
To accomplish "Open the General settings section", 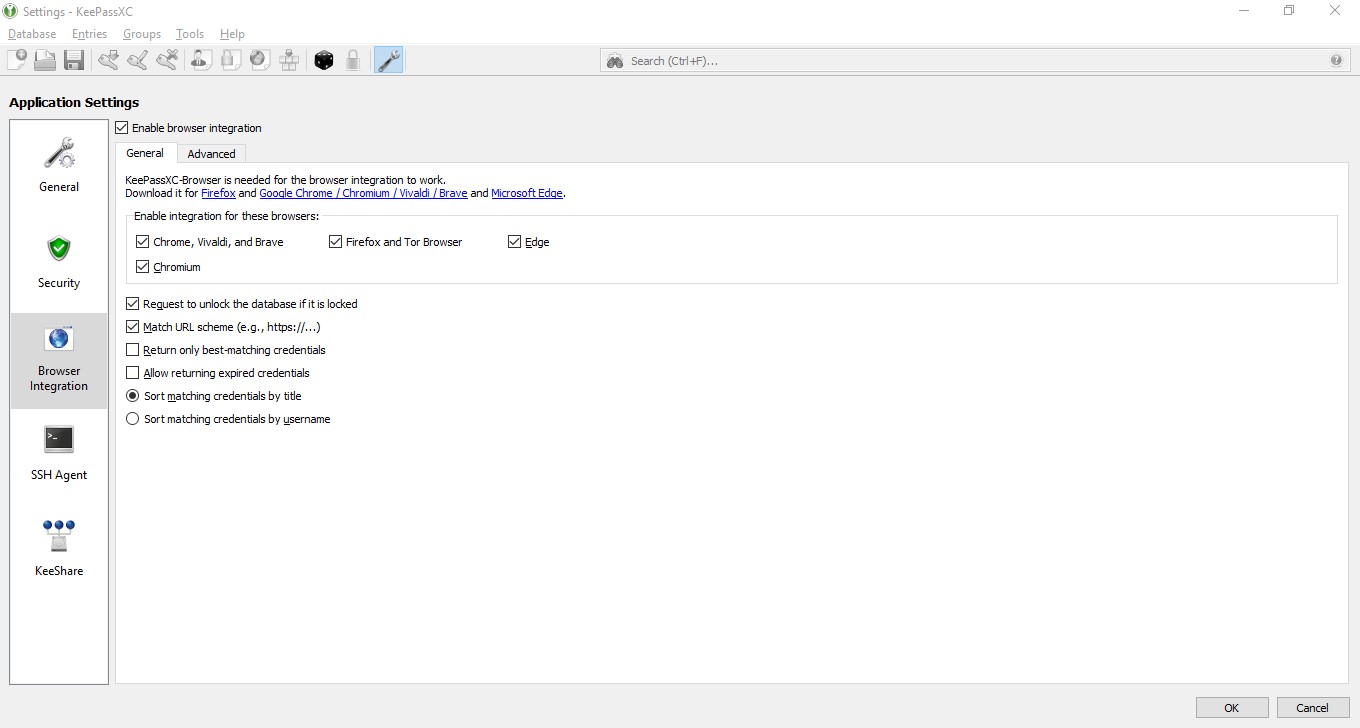I will 59,166.
